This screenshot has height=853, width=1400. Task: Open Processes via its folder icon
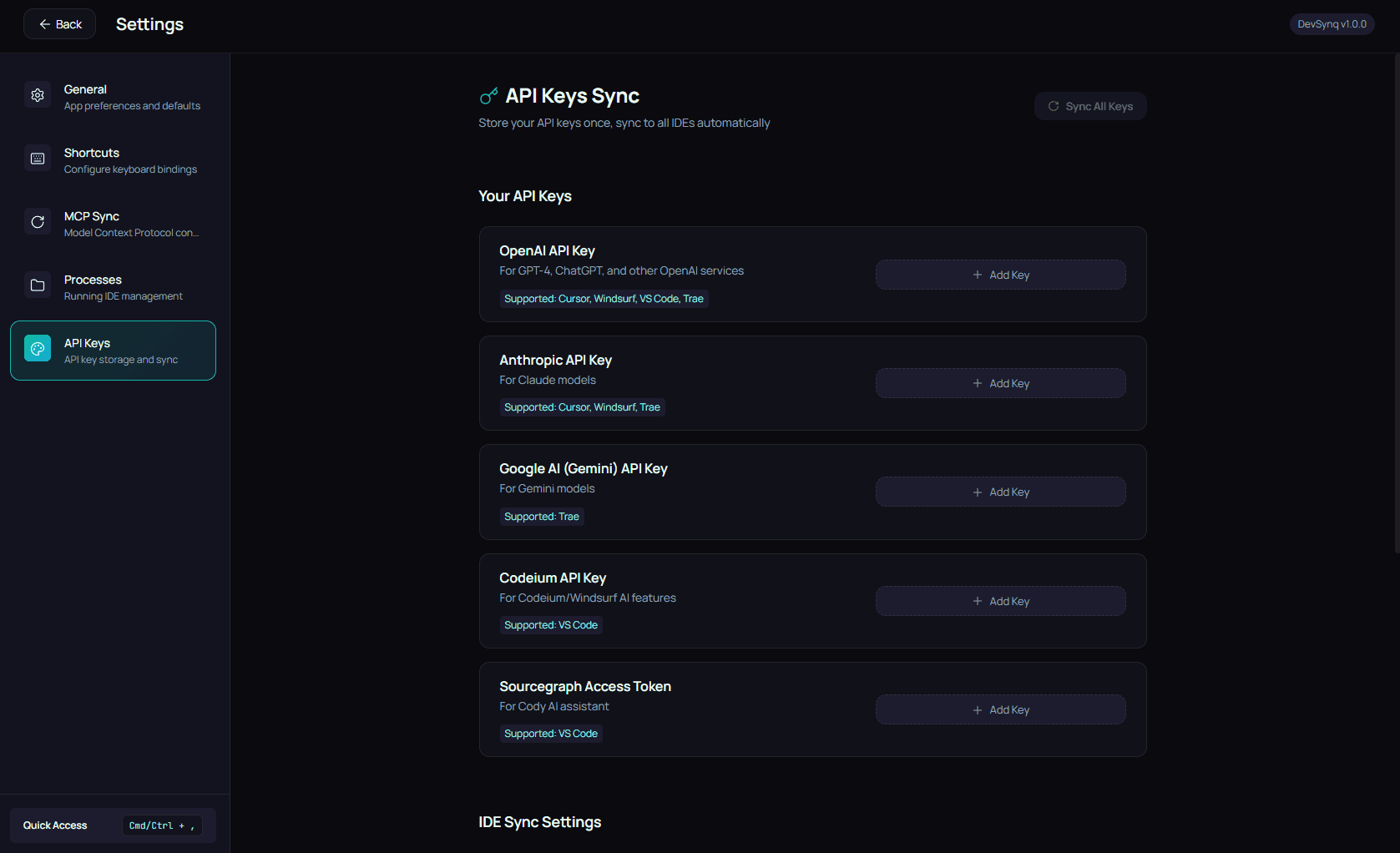coord(38,285)
